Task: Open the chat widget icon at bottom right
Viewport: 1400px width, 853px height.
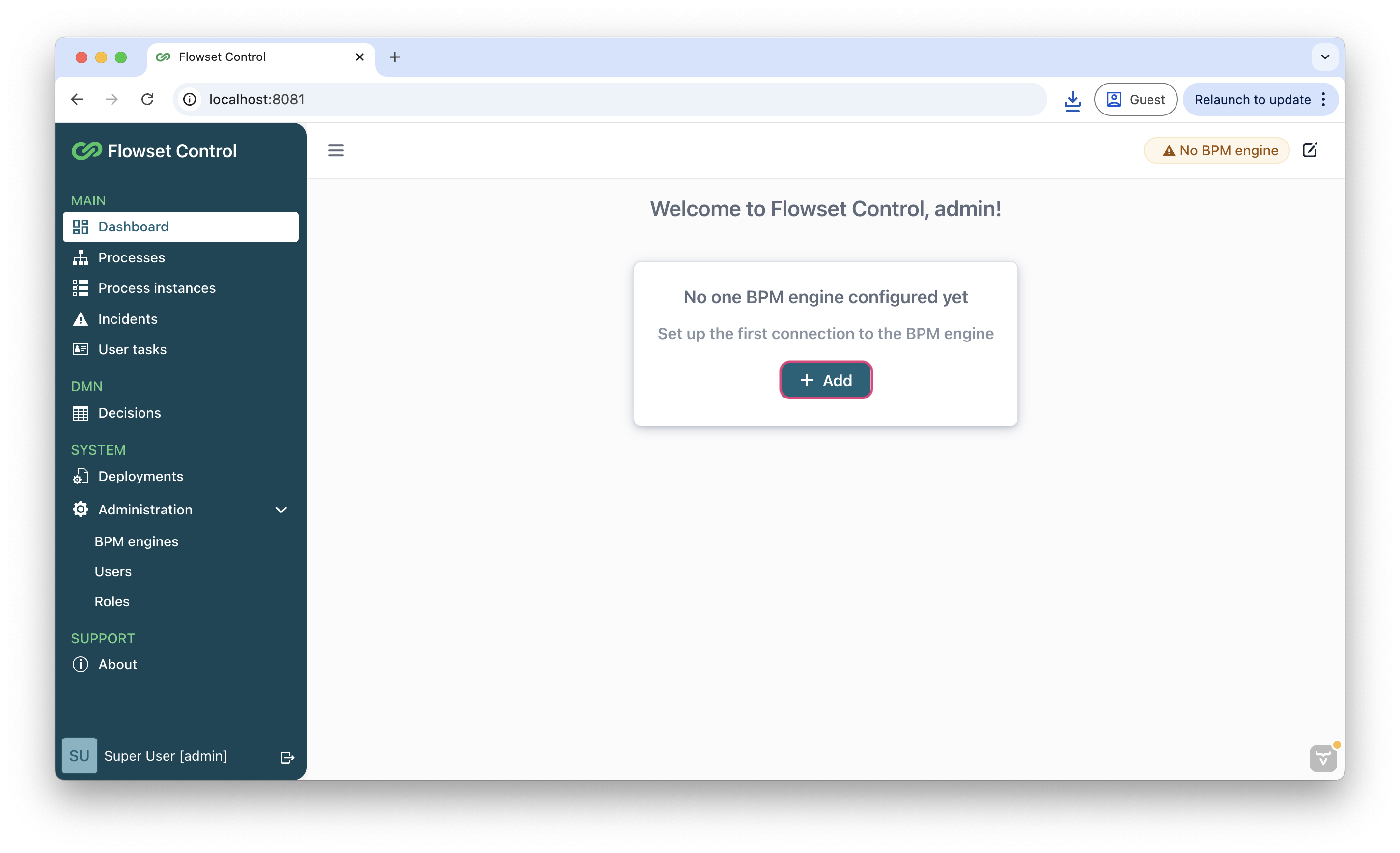Action: [x=1323, y=758]
